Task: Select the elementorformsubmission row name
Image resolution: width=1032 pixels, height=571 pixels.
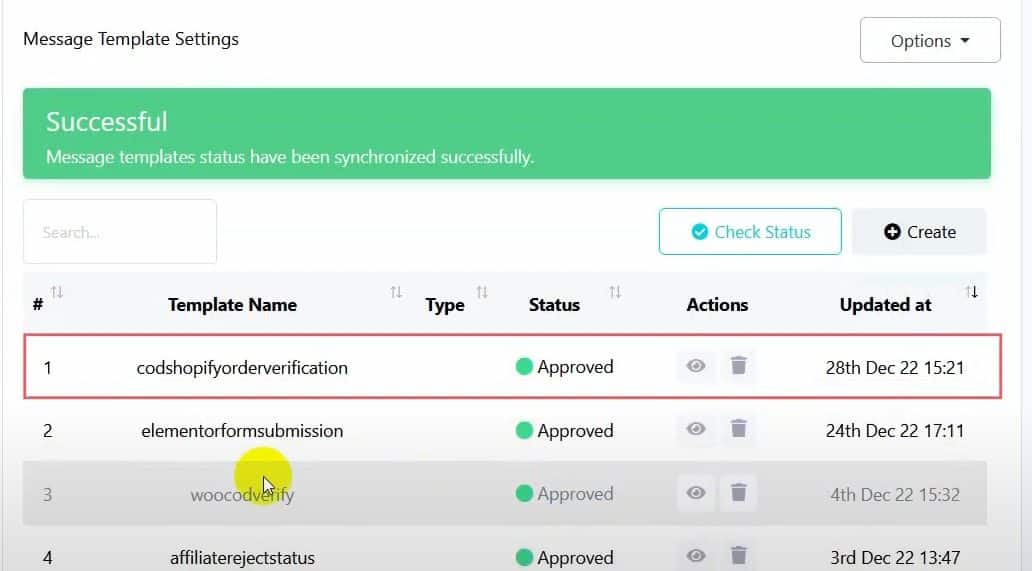Action: [x=242, y=431]
